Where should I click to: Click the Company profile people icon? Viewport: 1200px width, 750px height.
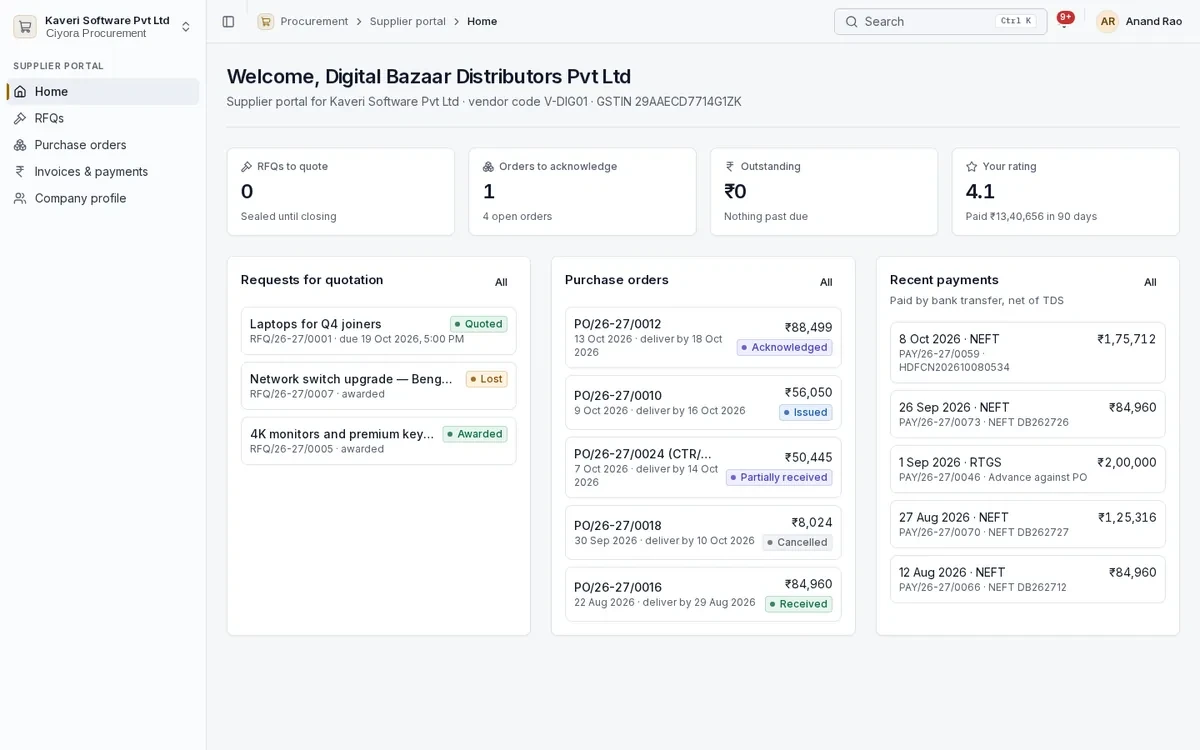(20, 198)
